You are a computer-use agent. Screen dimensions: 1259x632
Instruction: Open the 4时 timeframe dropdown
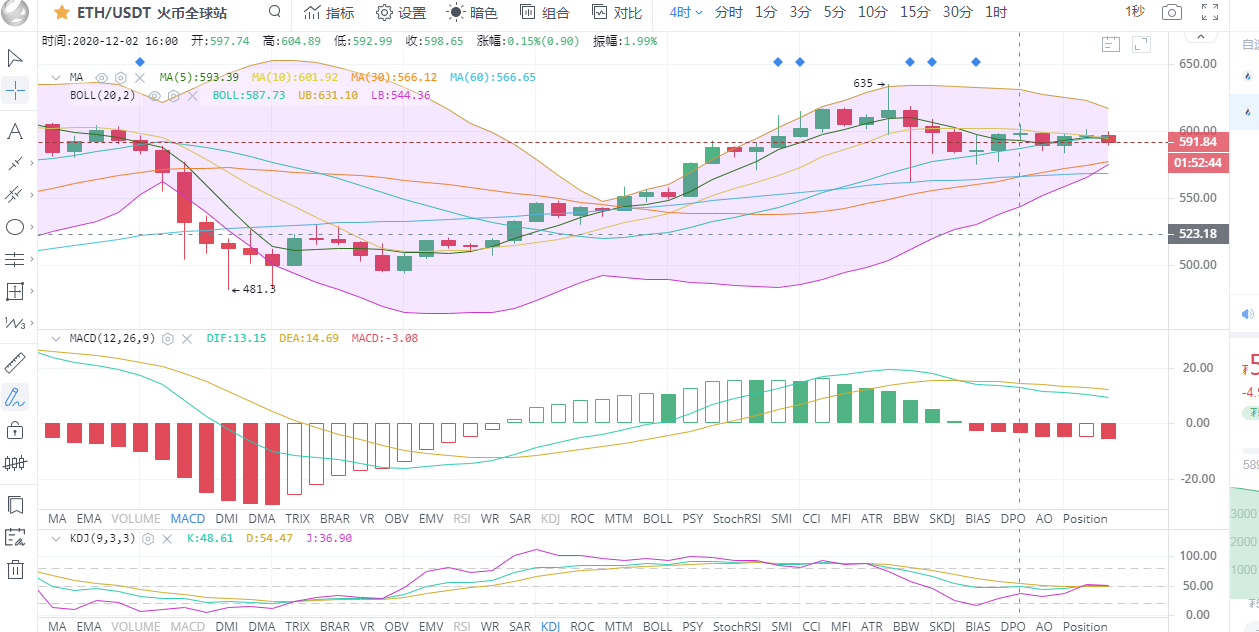point(686,13)
